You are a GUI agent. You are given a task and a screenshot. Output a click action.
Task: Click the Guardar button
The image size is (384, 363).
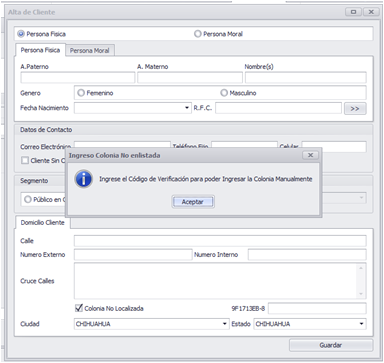point(331,345)
